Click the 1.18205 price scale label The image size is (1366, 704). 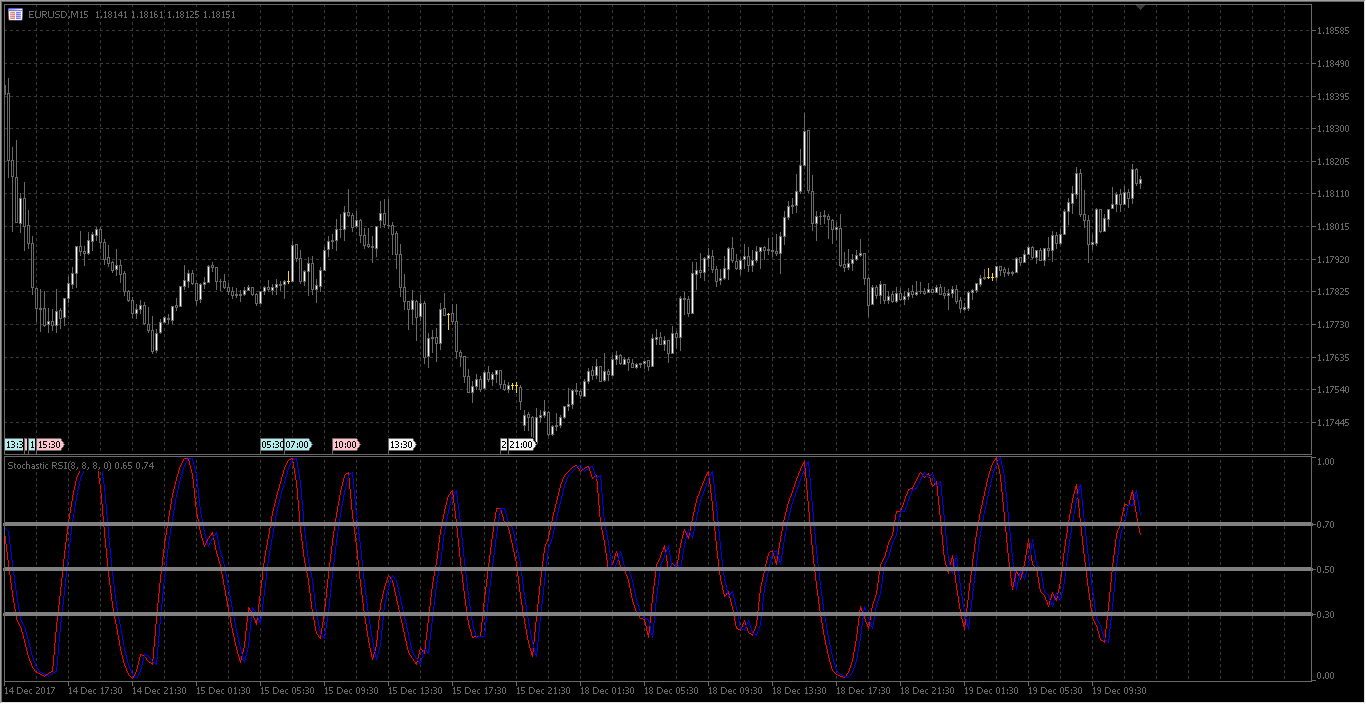pos(1334,162)
